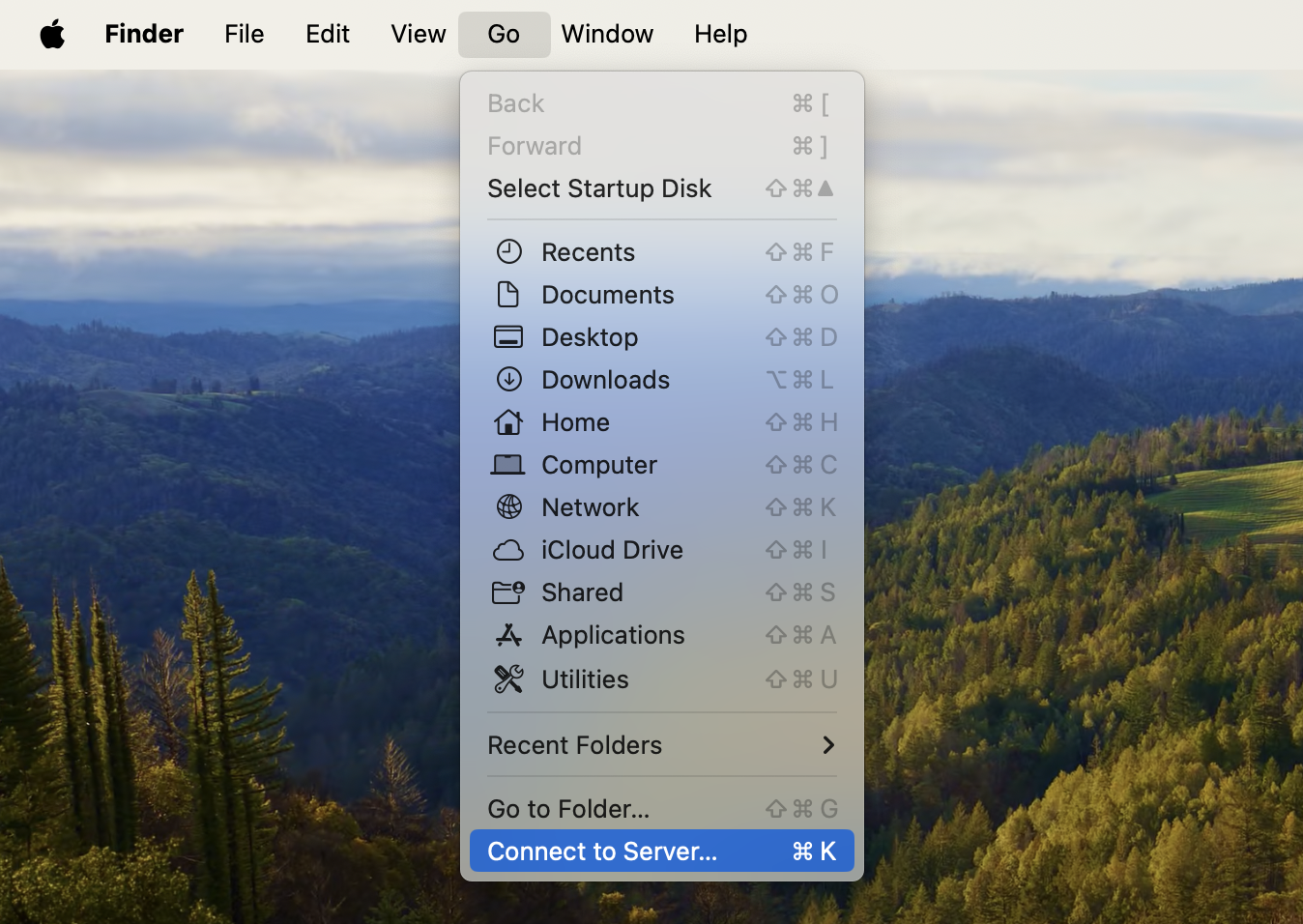1303x924 pixels.
Task: Click the Desktop icon in Go menu
Action: [508, 336]
